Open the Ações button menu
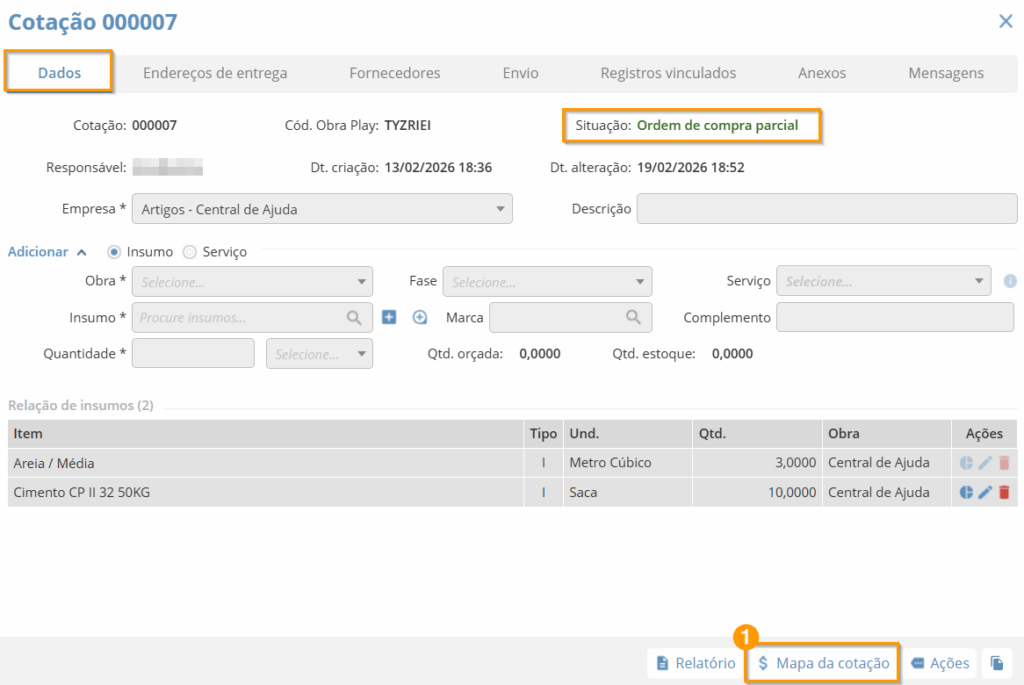 point(940,663)
